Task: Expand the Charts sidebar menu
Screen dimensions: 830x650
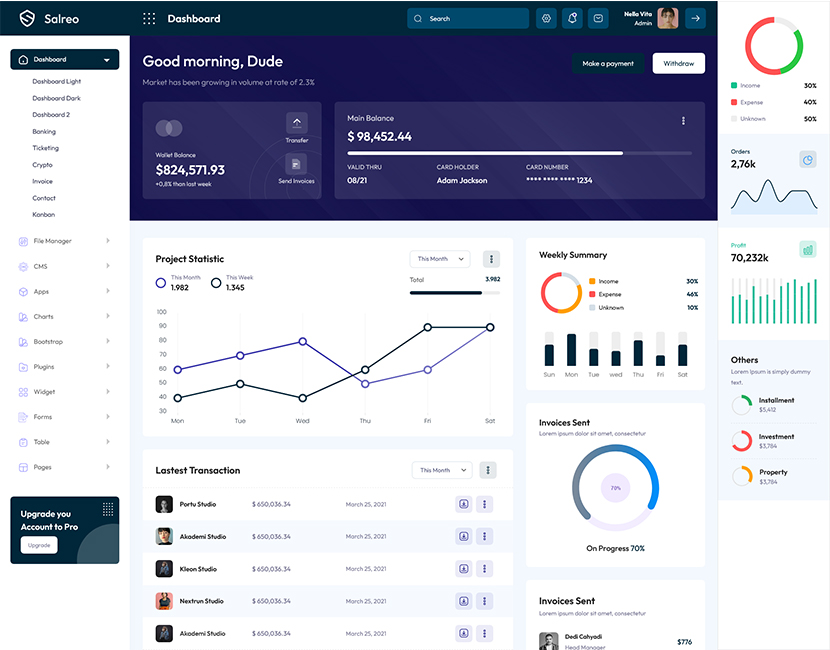Action: (x=64, y=317)
